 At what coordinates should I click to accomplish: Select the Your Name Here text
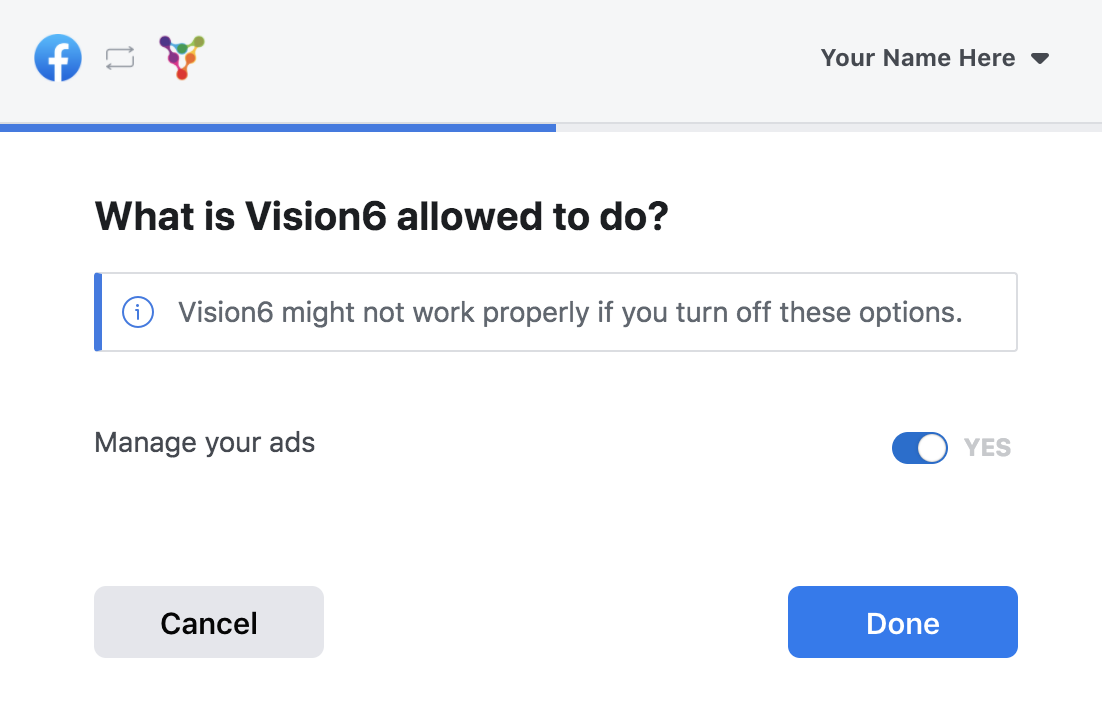click(x=918, y=58)
